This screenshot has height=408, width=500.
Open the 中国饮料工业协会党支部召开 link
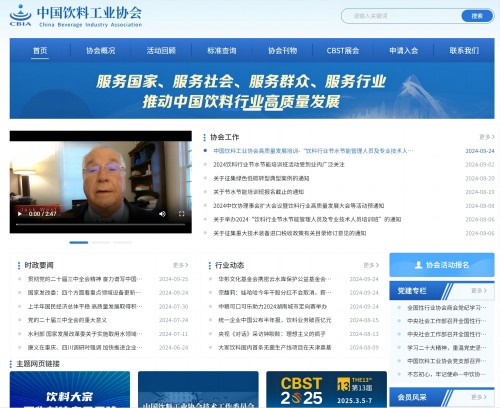tap(447, 361)
